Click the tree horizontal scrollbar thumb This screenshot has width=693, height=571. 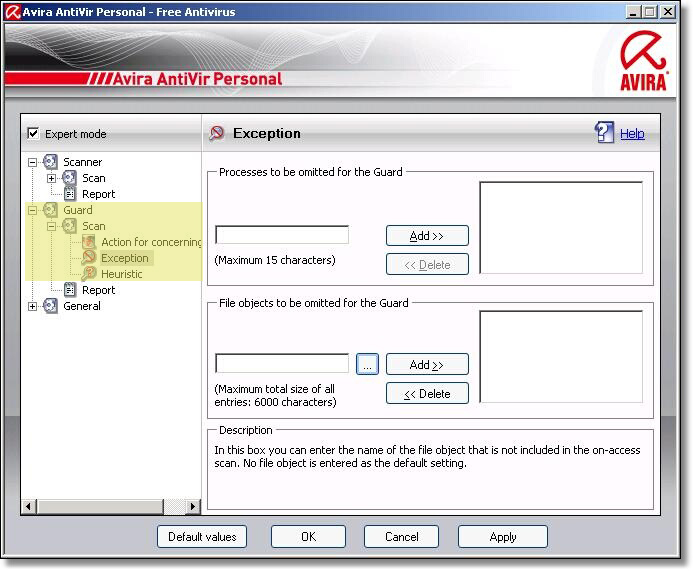tap(100, 506)
